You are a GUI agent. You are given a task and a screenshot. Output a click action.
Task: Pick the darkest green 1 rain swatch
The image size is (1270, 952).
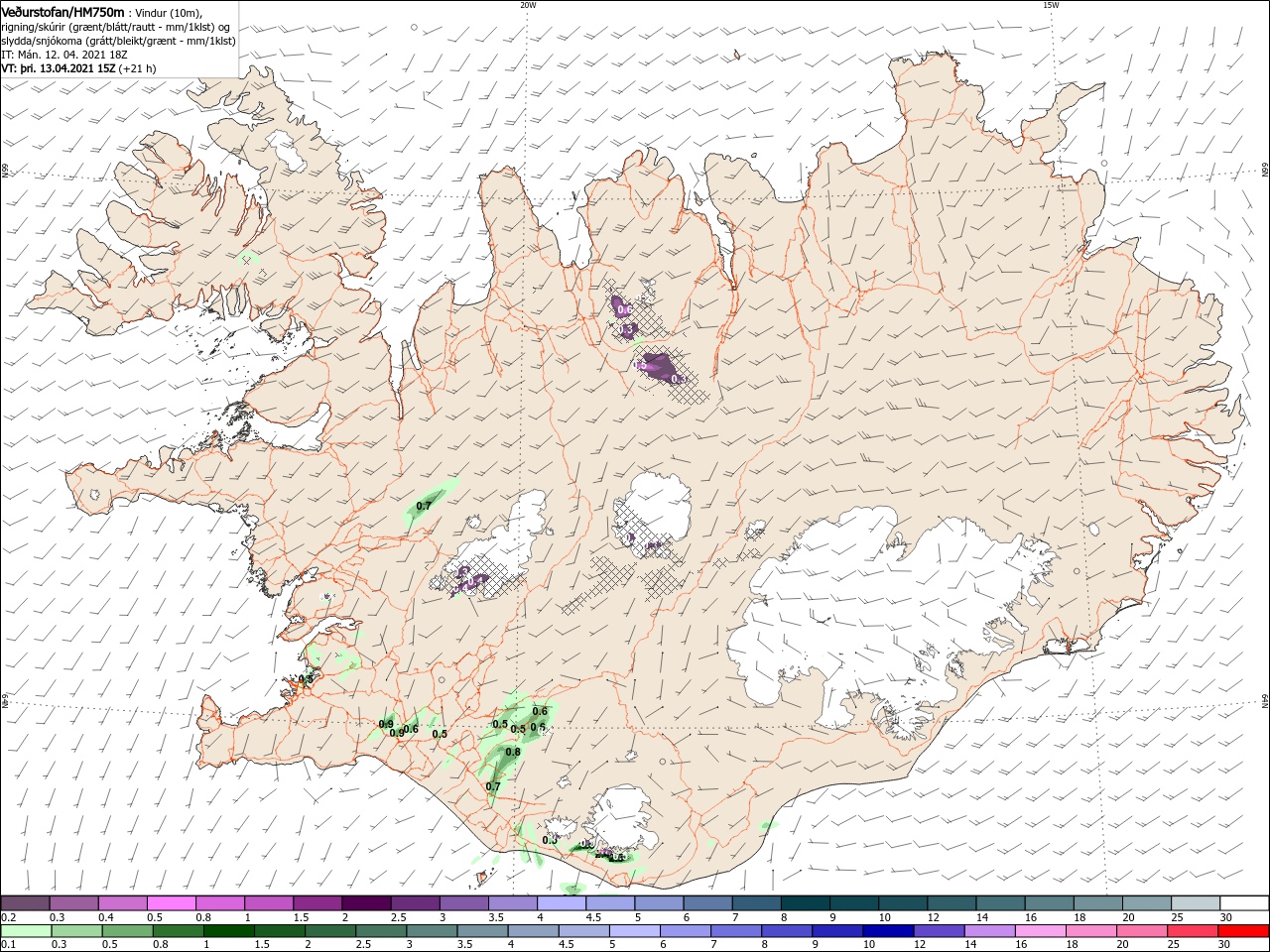click(x=228, y=931)
